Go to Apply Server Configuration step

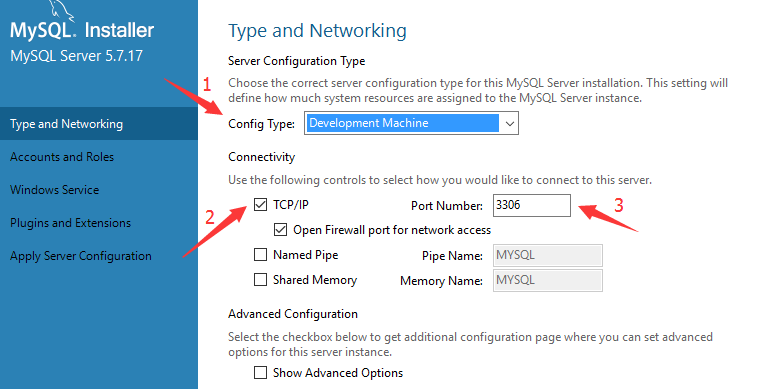(98, 256)
